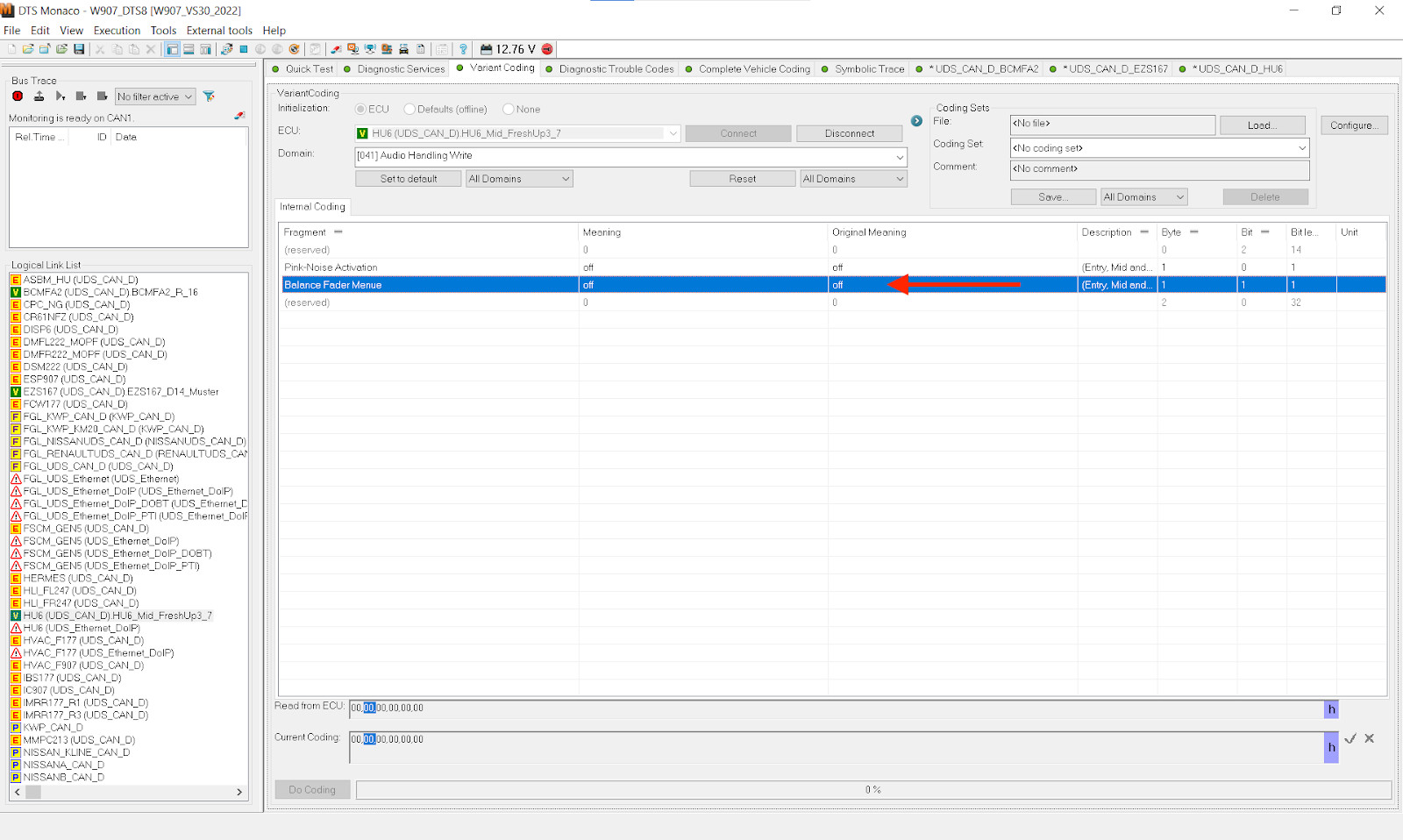The image size is (1403, 840).
Task: Click the Disconnect button
Action: point(849,133)
